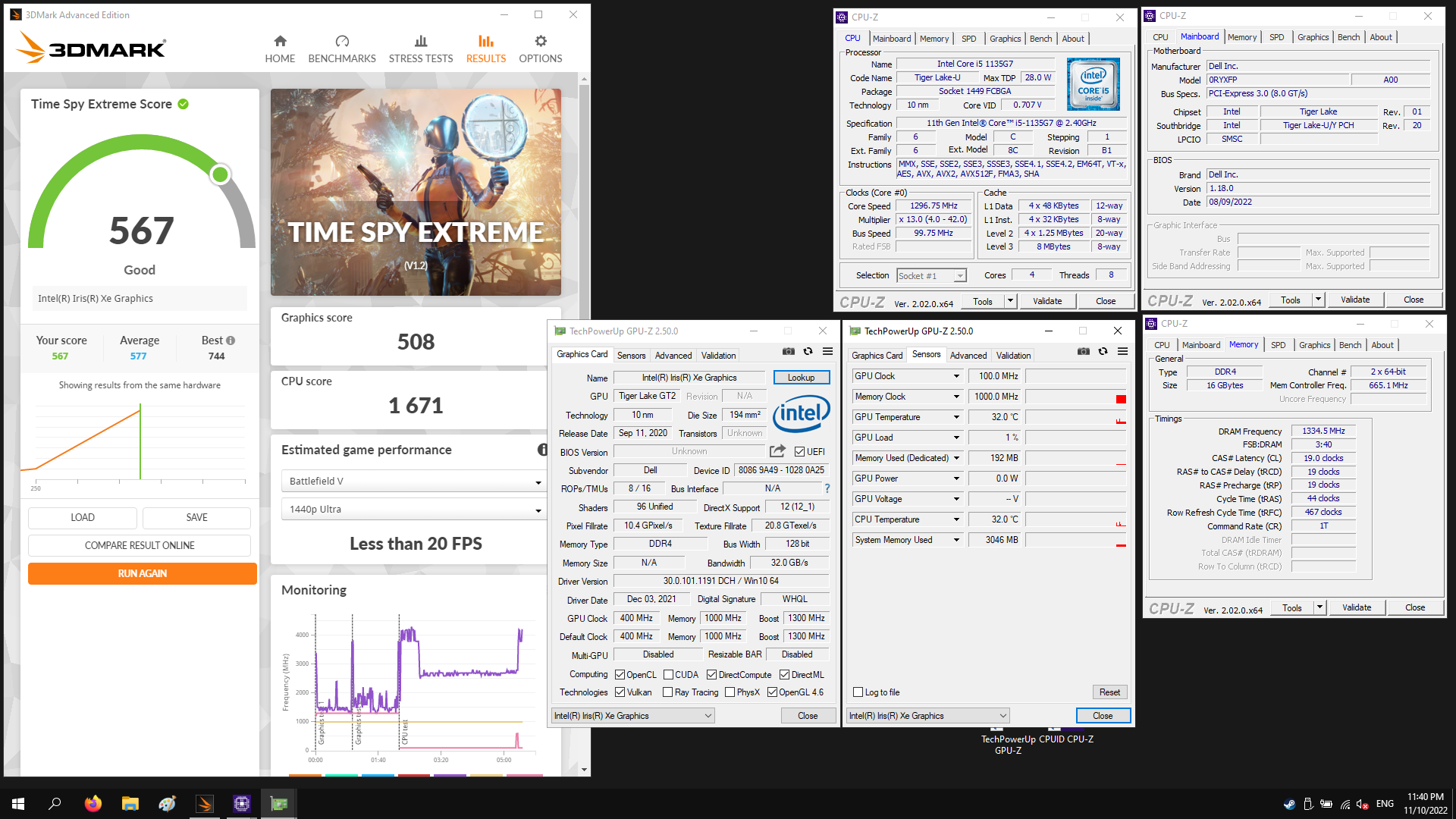
Task: Open Windows search from the taskbar
Action: (55, 804)
